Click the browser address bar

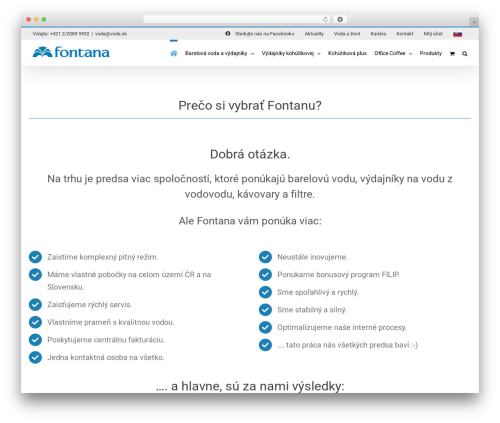point(236,19)
